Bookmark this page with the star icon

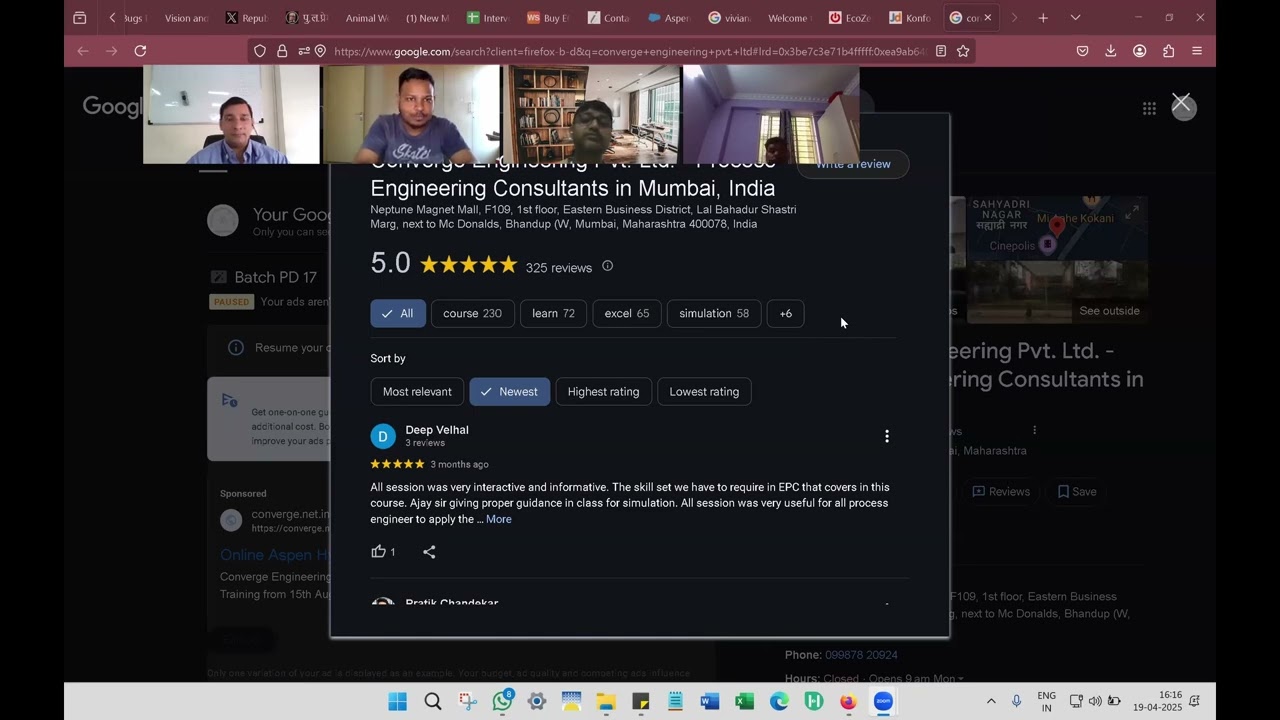[963, 51]
